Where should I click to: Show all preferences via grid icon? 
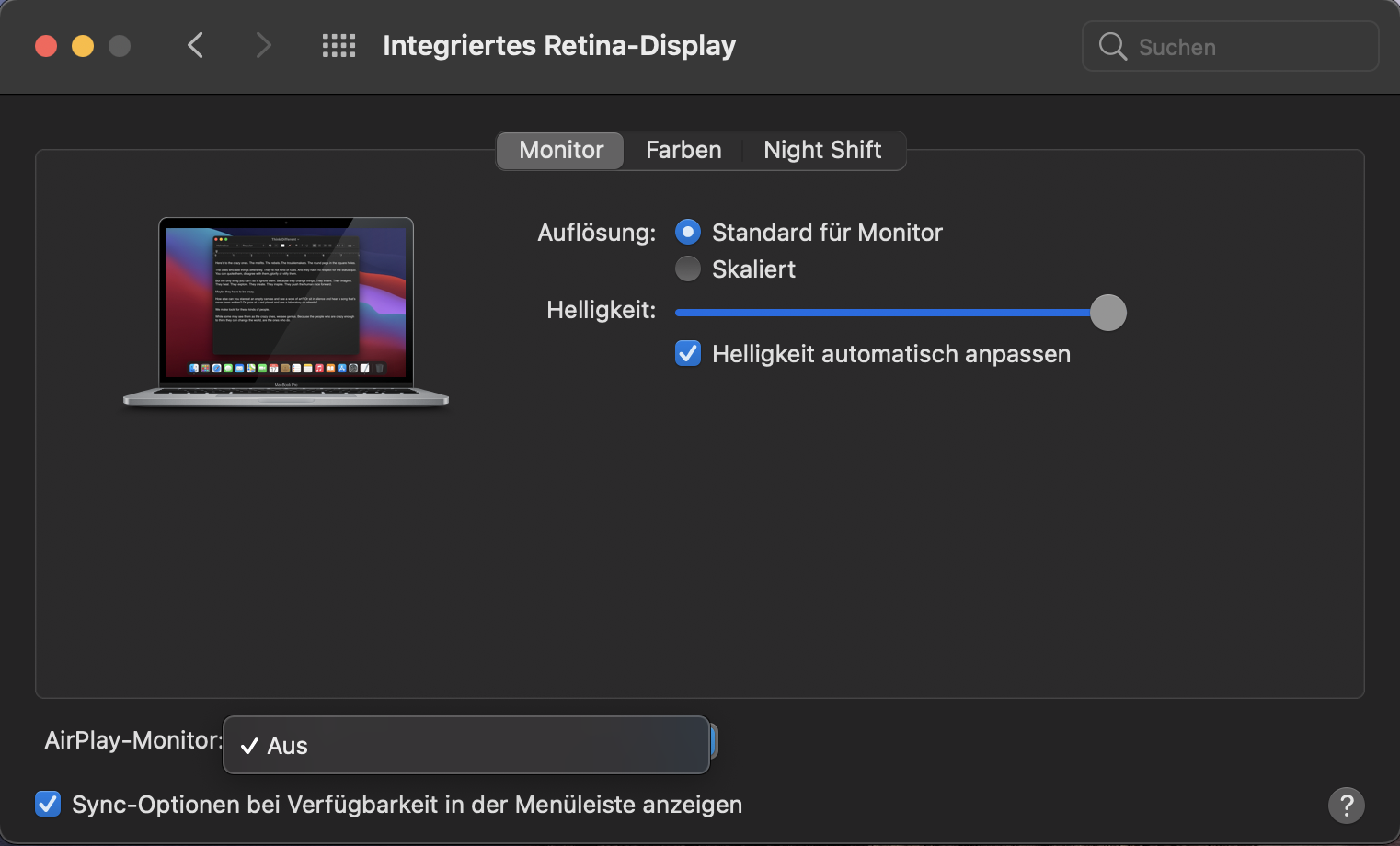339,46
